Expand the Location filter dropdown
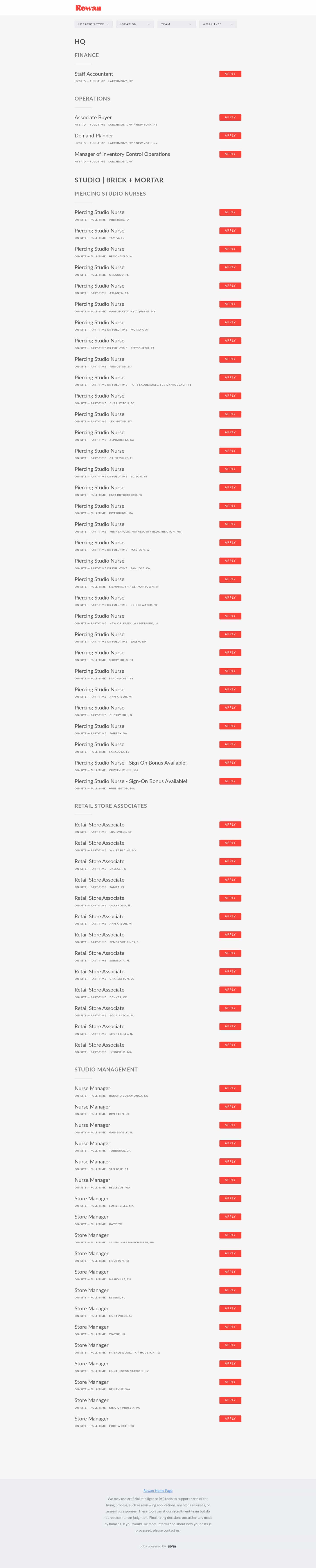This screenshot has height=1568, width=316. click(x=135, y=24)
